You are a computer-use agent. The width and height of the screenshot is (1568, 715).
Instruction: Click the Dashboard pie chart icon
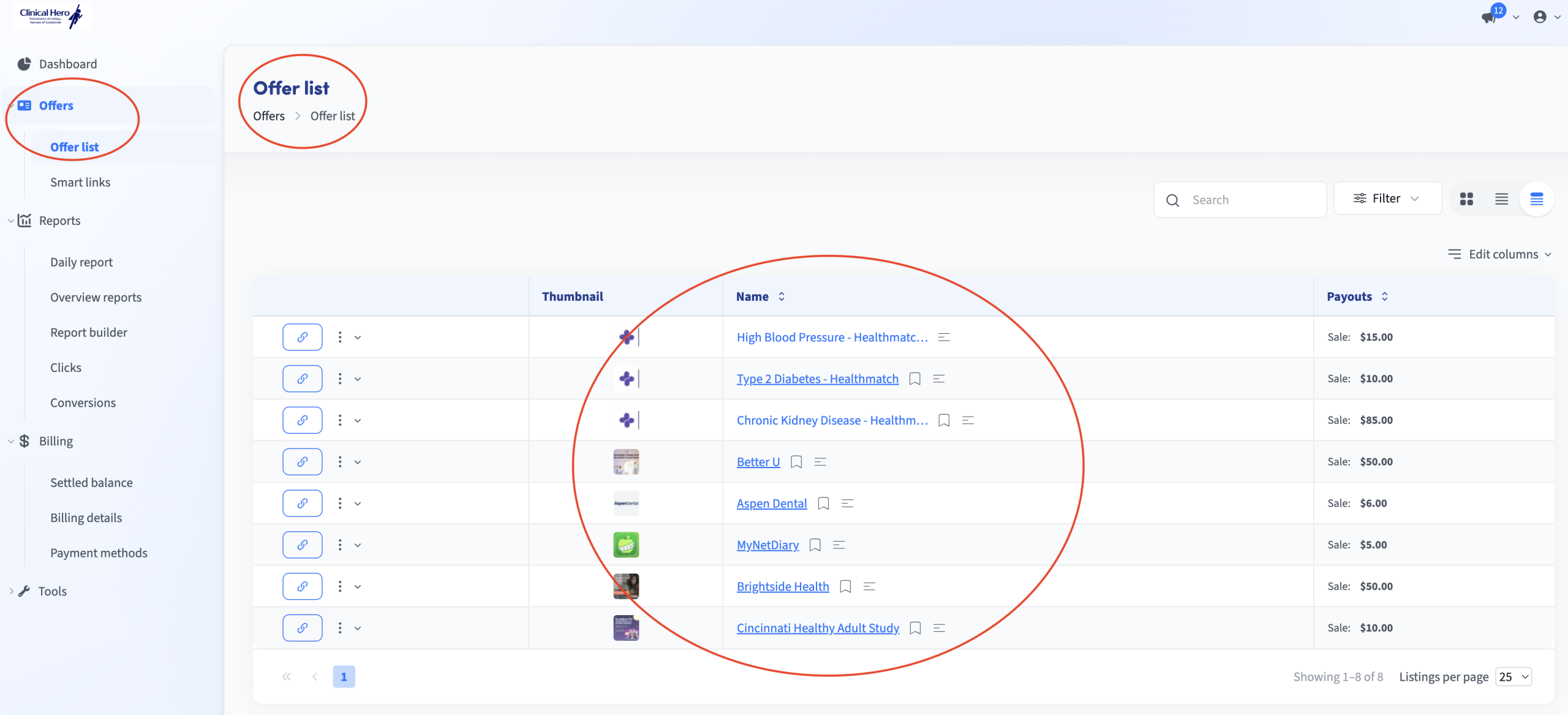(24, 64)
